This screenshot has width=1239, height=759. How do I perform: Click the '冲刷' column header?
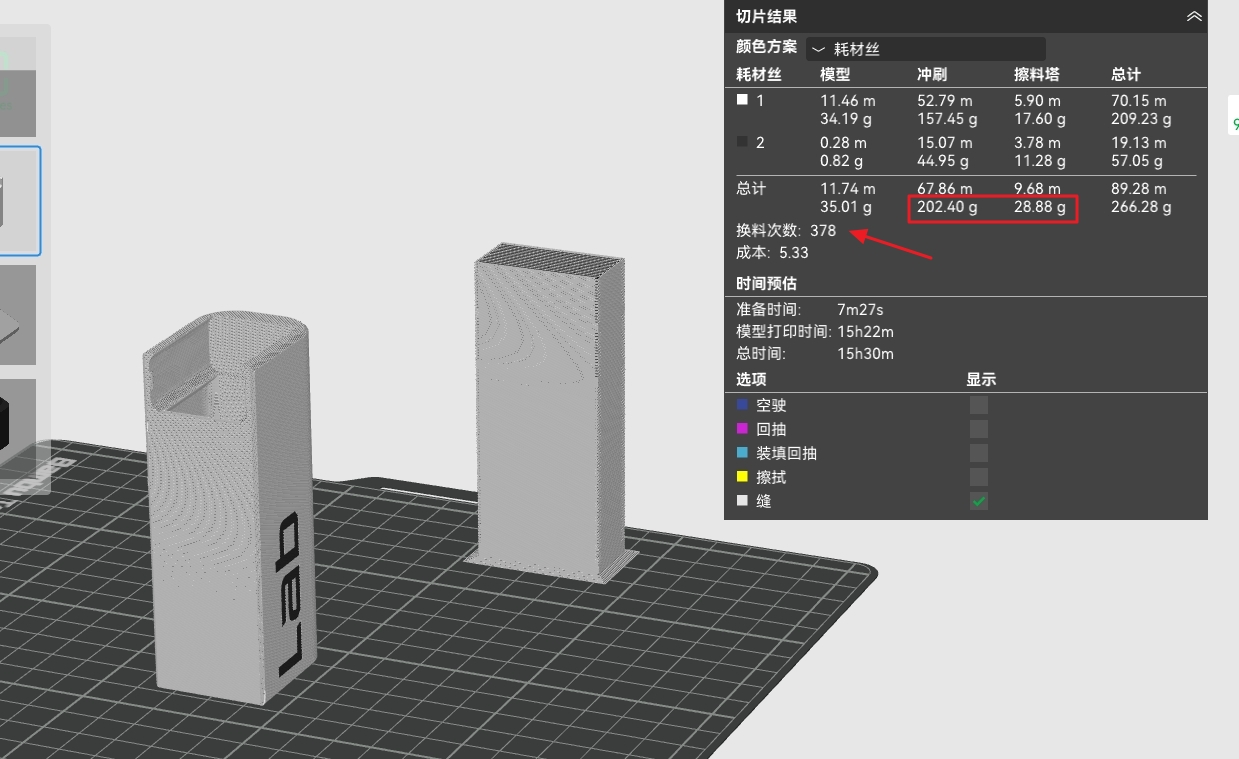tap(932, 74)
